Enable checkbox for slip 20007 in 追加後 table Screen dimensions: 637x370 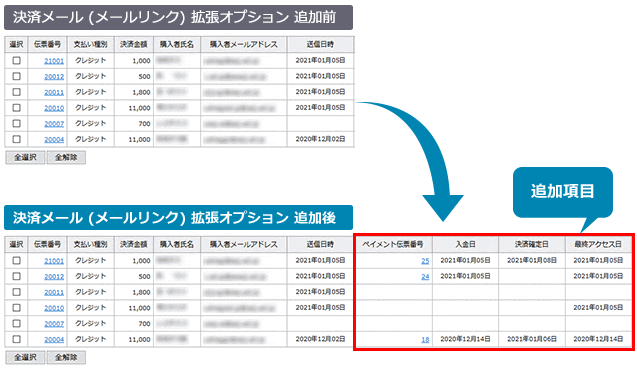point(16,323)
